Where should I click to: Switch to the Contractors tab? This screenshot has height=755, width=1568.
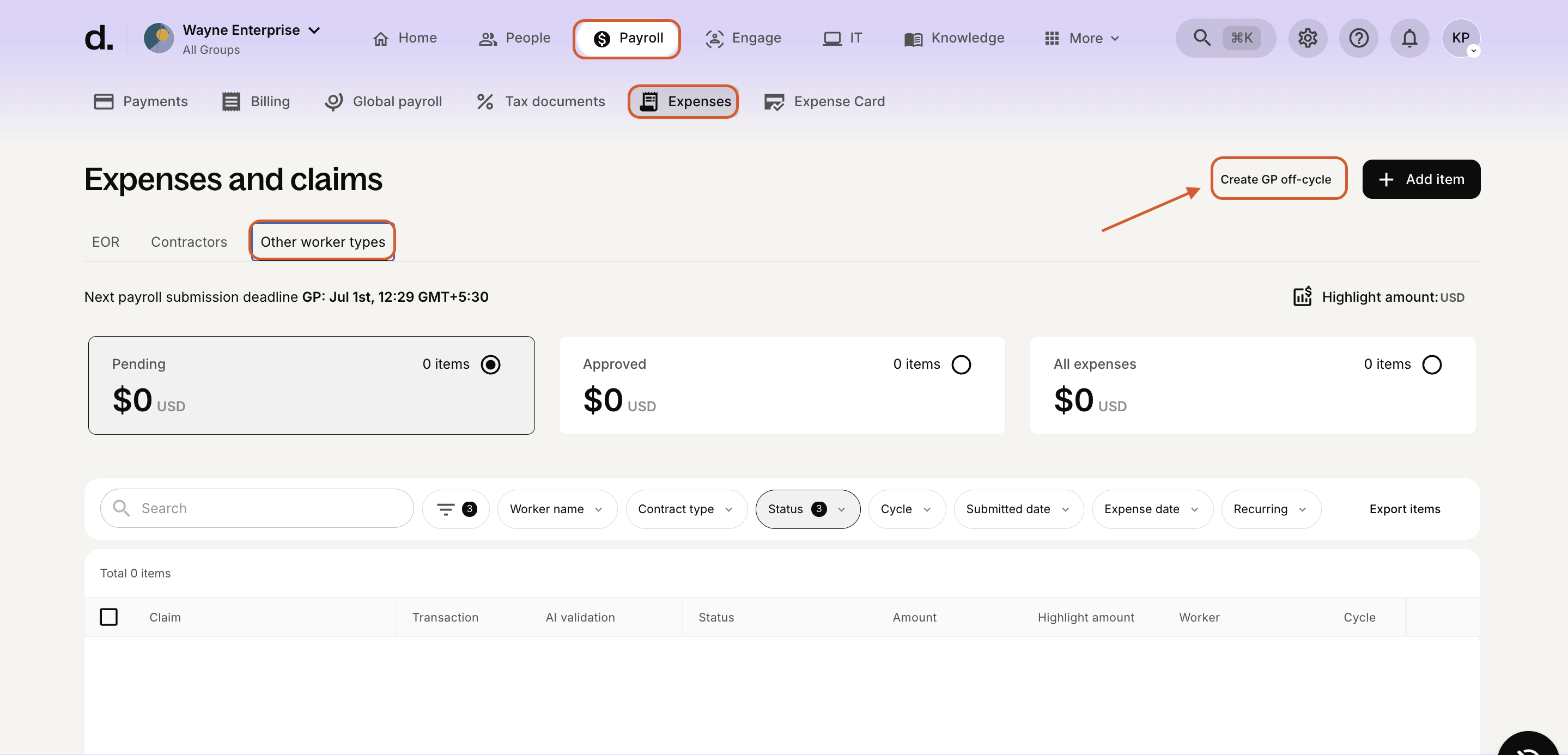coord(189,241)
